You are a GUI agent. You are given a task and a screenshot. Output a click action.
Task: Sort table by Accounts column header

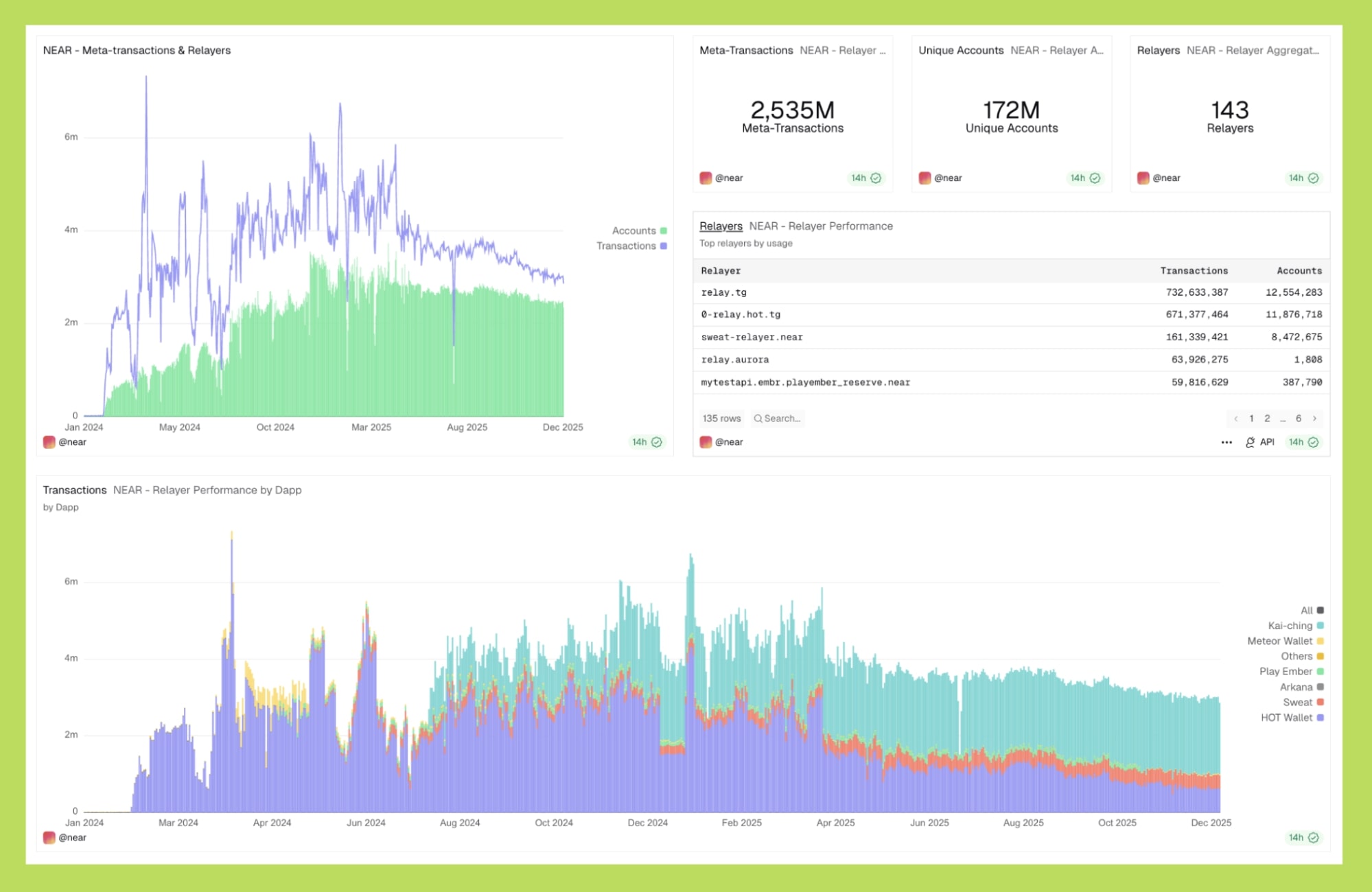click(x=1299, y=271)
